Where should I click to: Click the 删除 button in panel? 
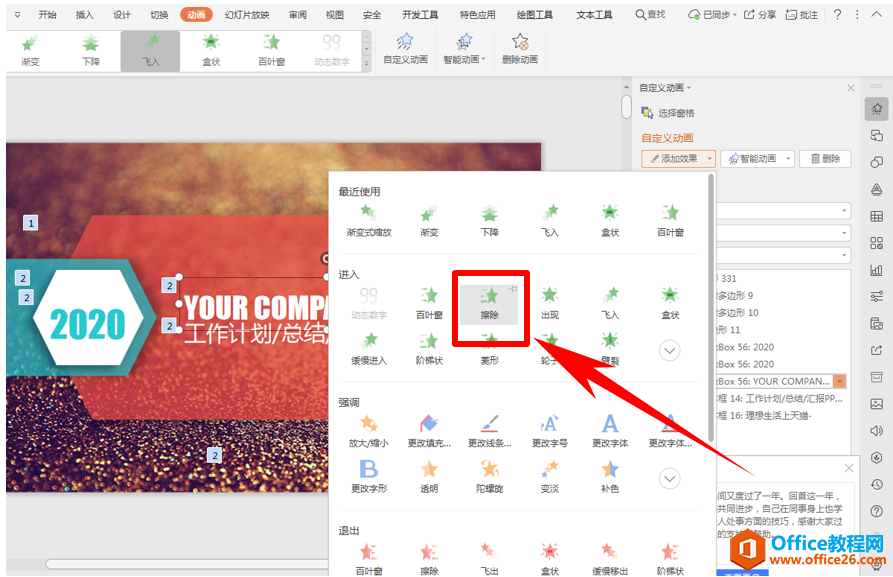(825, 158)
